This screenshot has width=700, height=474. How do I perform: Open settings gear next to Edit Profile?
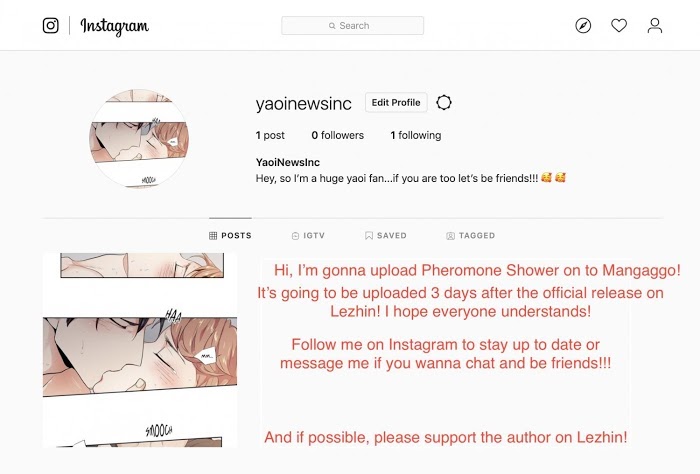(x=444, y=103)
